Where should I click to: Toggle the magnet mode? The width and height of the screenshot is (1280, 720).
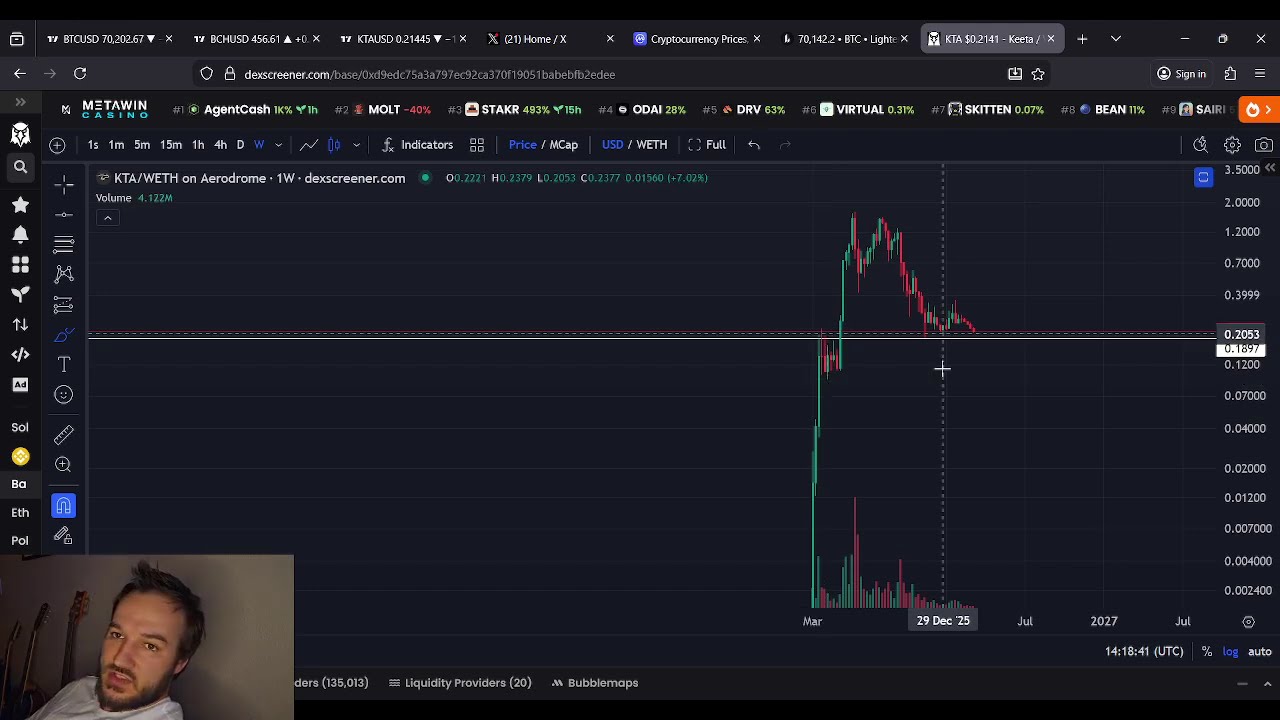click(64, 506)
